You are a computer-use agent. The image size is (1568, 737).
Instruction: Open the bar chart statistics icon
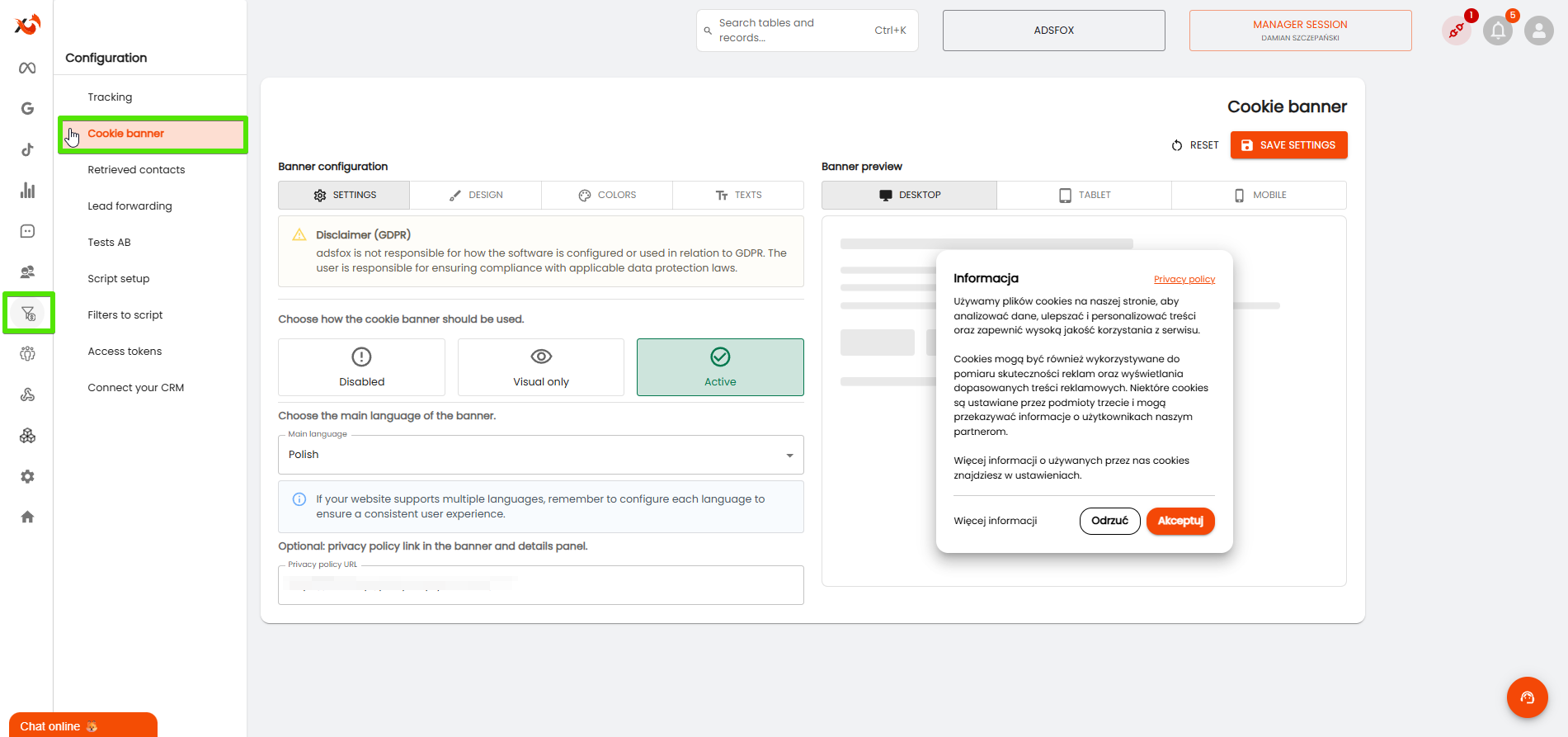27,191
